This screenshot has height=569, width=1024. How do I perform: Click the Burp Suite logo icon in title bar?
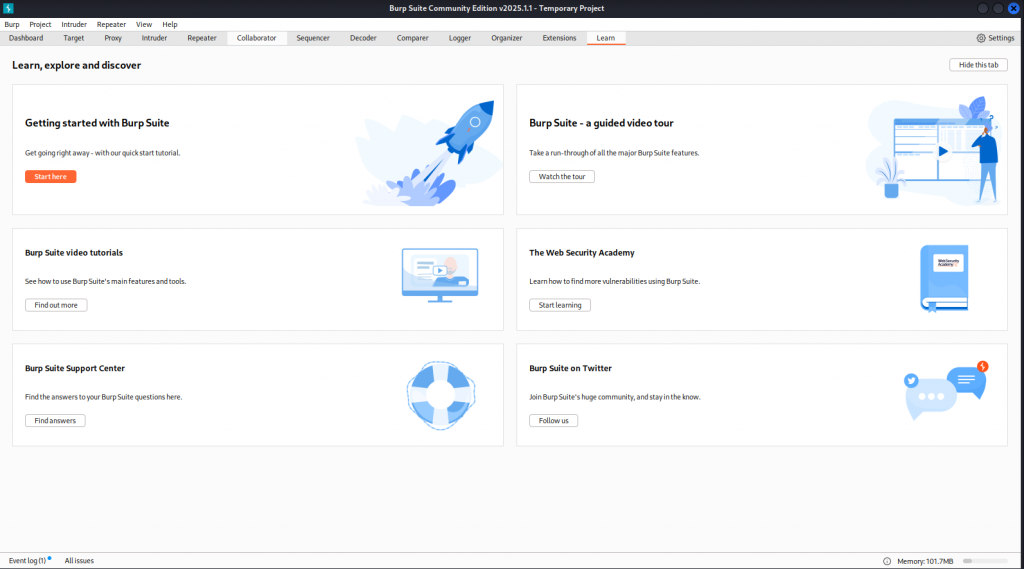[8, 8]
